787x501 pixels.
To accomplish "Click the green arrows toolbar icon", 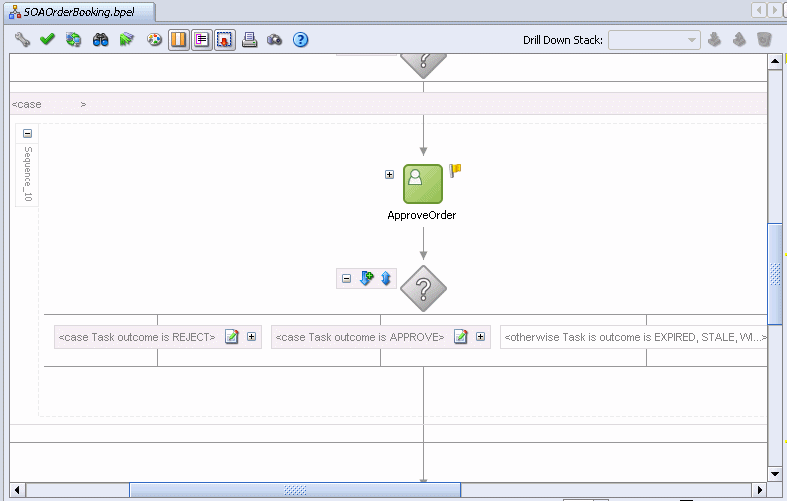I will pos(126,39).
